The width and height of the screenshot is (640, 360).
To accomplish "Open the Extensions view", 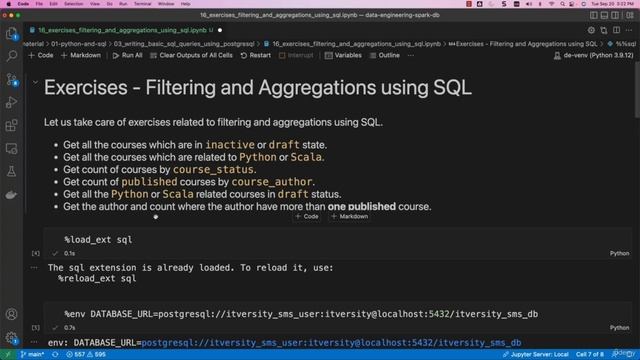I will [11, 125].
